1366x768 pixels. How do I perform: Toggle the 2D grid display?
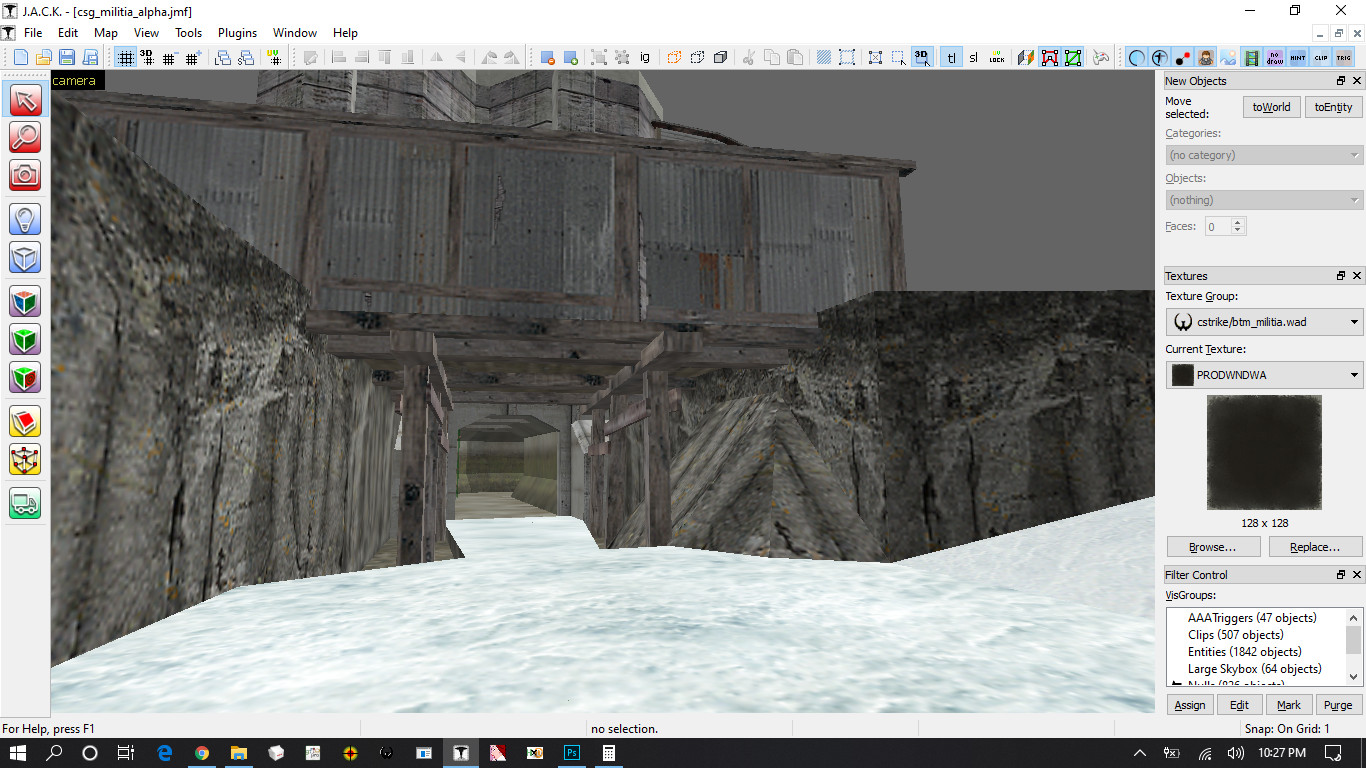coord(125,57)
